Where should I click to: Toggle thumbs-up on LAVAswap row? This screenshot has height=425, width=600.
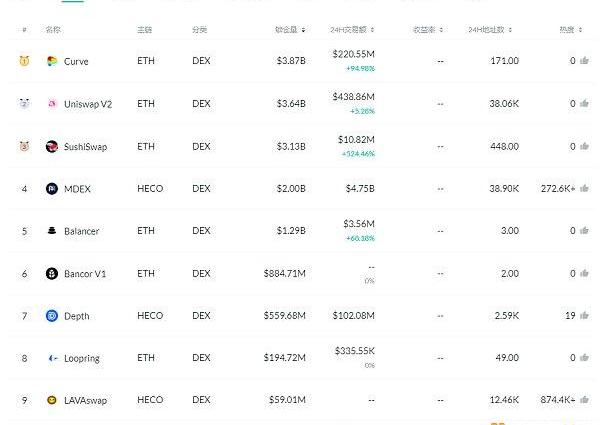point(584,400)
